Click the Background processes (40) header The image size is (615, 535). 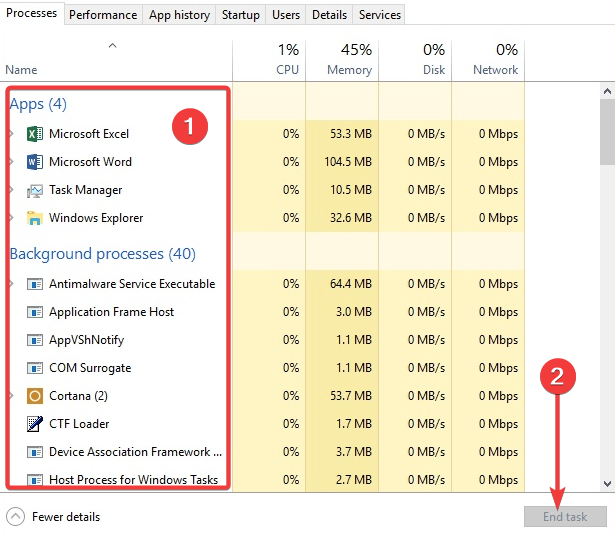tap(103, 254)
